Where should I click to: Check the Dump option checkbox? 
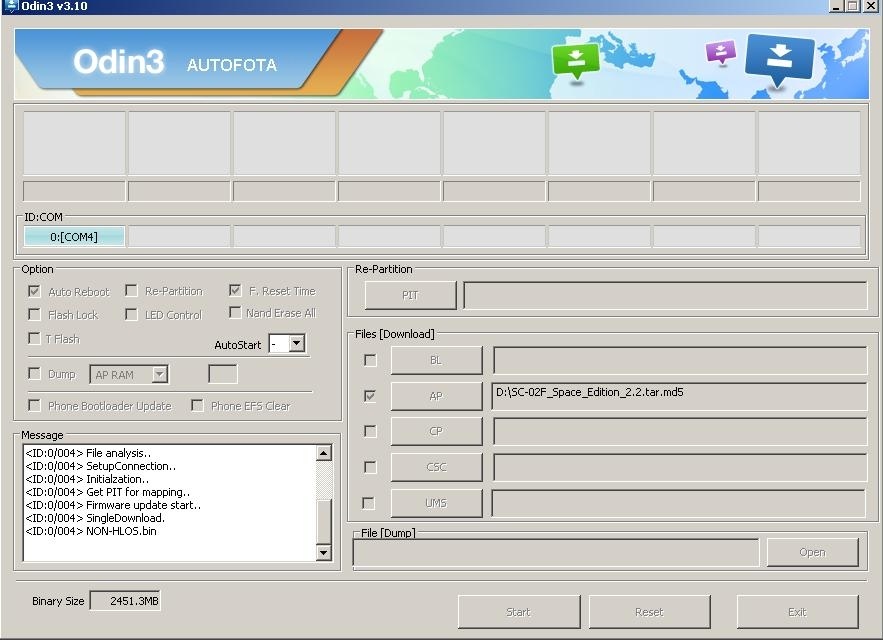[34, 374]
